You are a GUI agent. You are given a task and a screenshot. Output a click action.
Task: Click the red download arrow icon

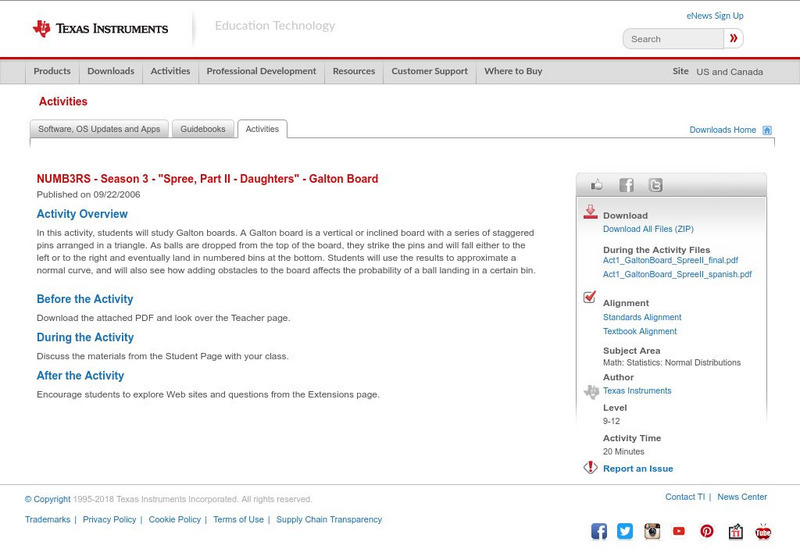tap(590, 212)
